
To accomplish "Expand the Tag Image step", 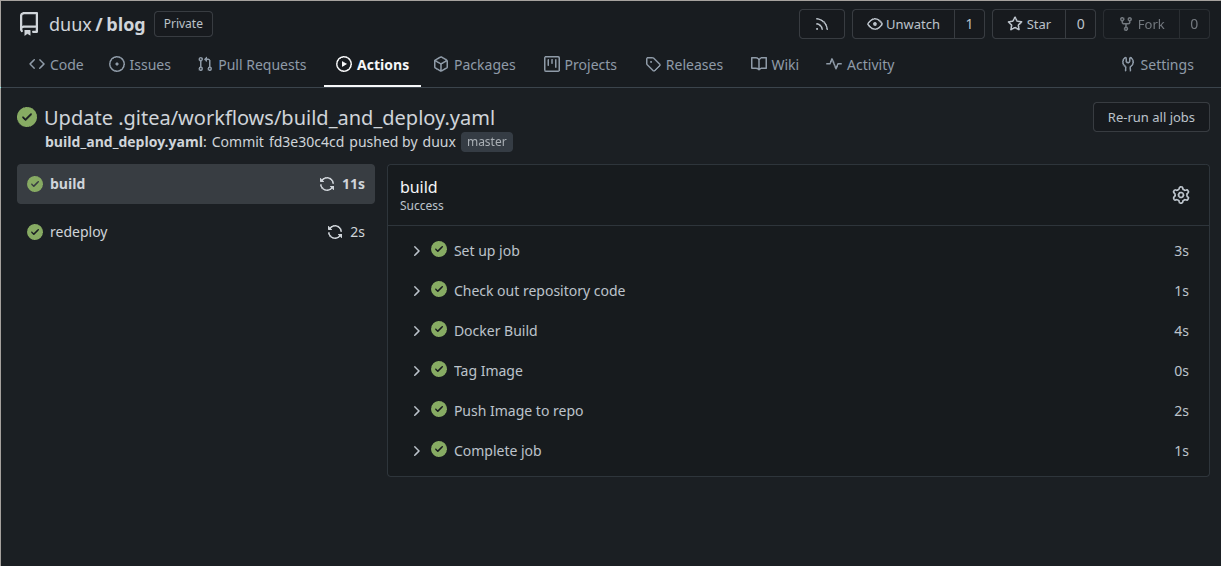I will [x=417, y=371].
